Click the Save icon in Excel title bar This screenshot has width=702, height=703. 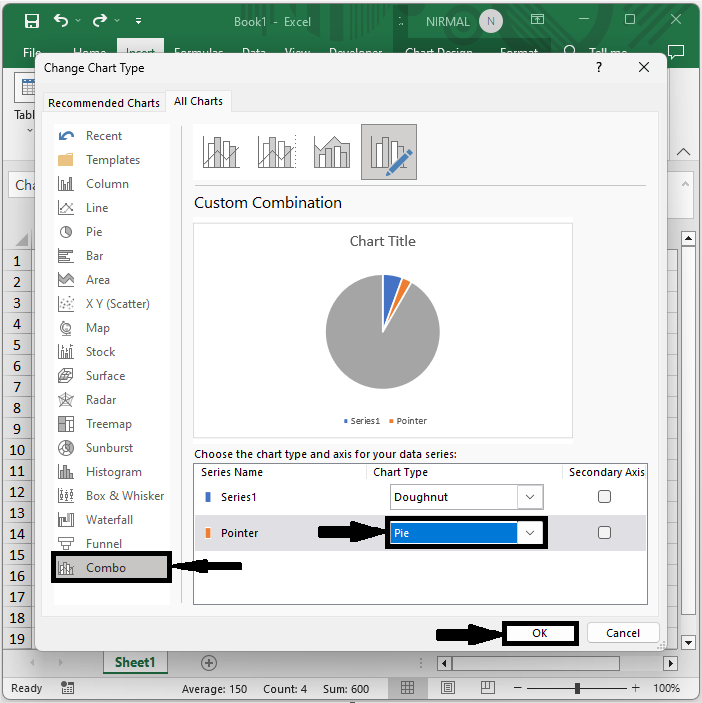(31, 21)
